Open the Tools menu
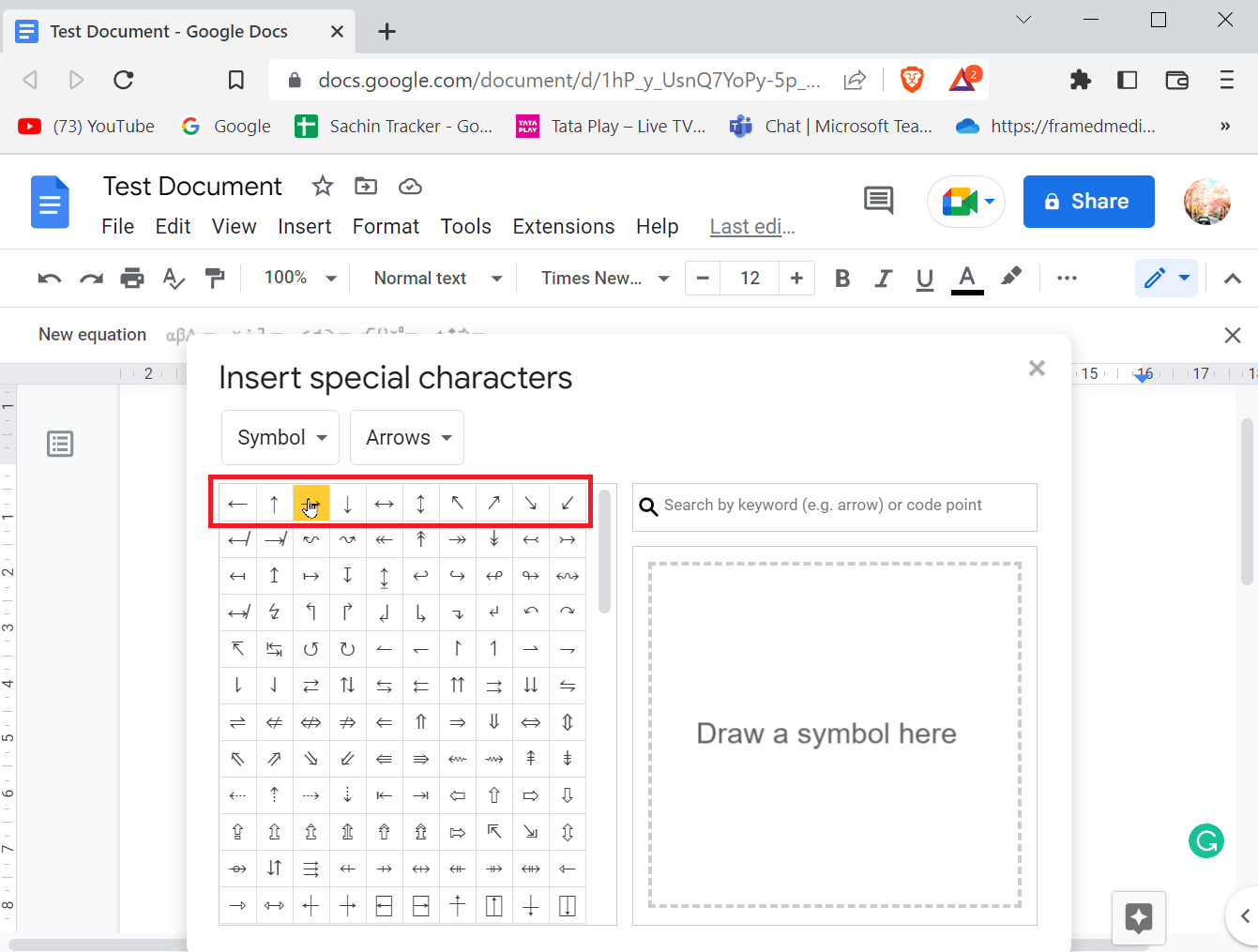The image size is (1258, 952). (466, 226)
